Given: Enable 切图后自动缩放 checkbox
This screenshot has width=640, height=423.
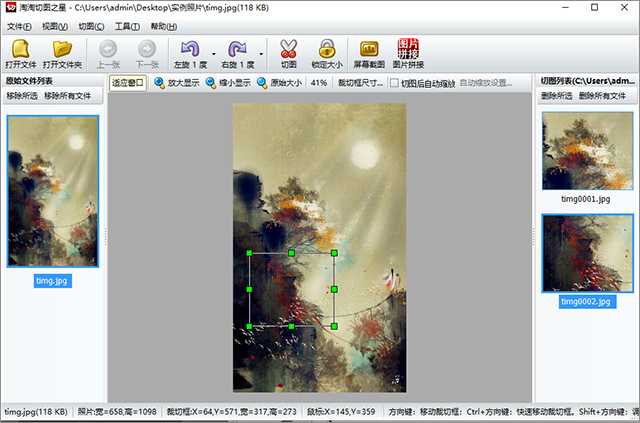Looking at the screenshot, I should pos(394,83).
